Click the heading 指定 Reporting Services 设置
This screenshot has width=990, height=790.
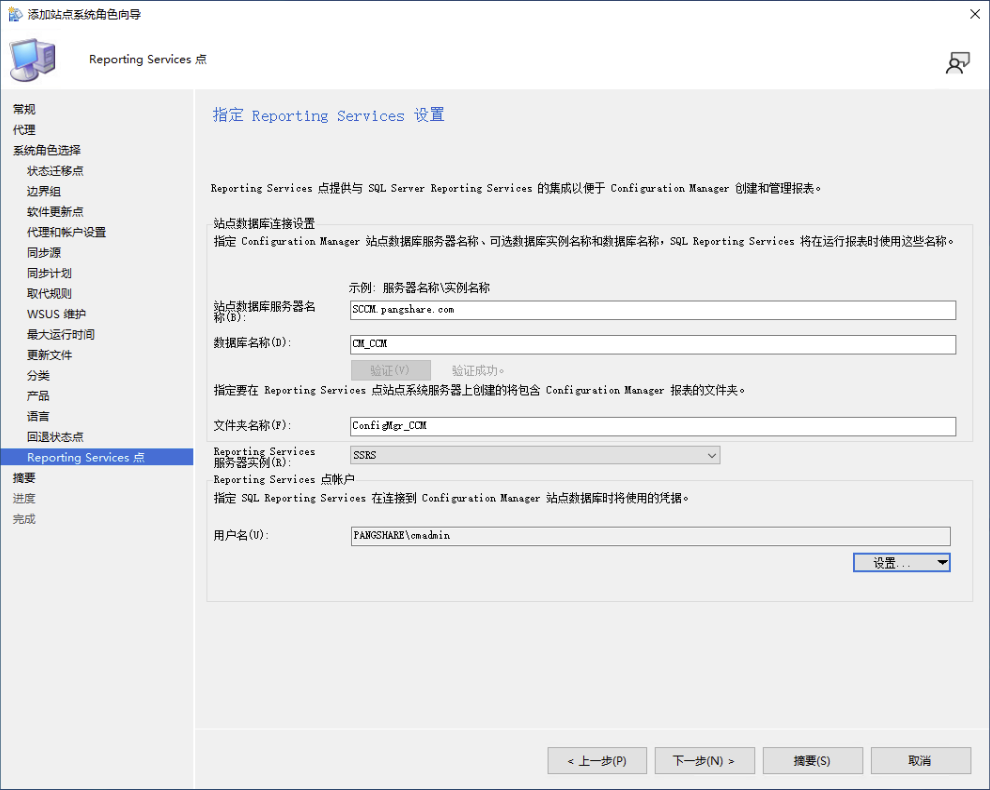[328, 116]
